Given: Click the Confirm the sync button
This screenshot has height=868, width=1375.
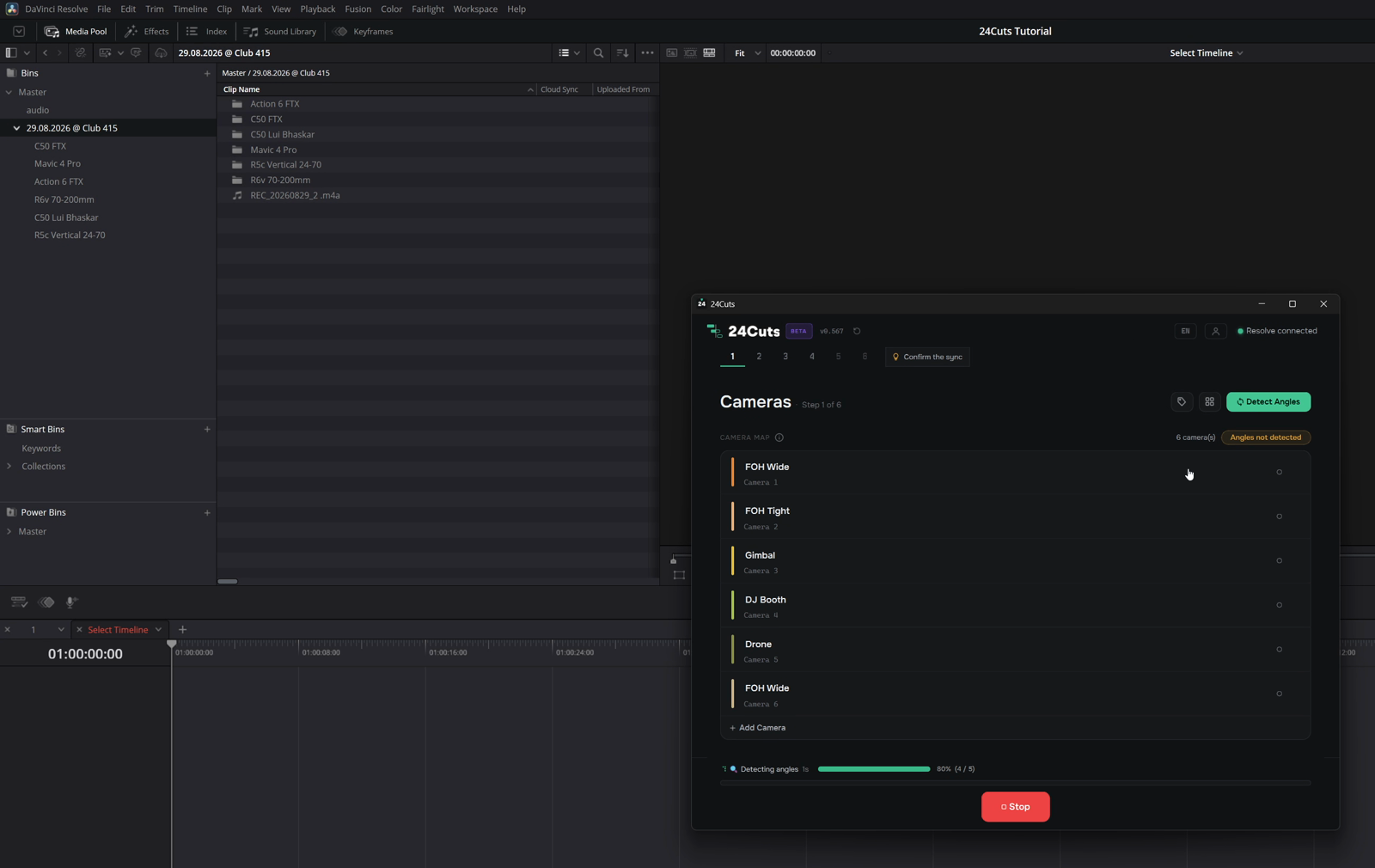Looking at the screenshot, I should click(927, 357).
